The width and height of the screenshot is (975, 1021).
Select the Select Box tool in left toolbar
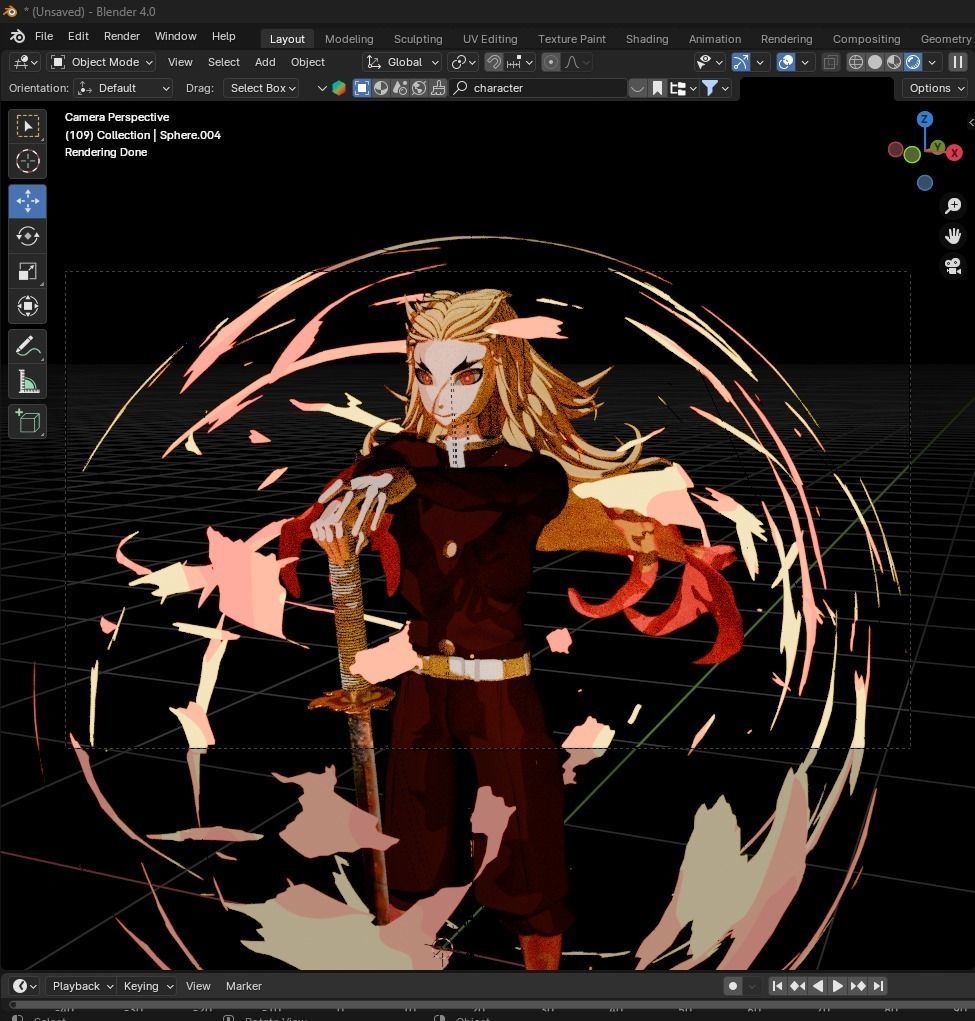pyautogui.click(x=27, y=126)
